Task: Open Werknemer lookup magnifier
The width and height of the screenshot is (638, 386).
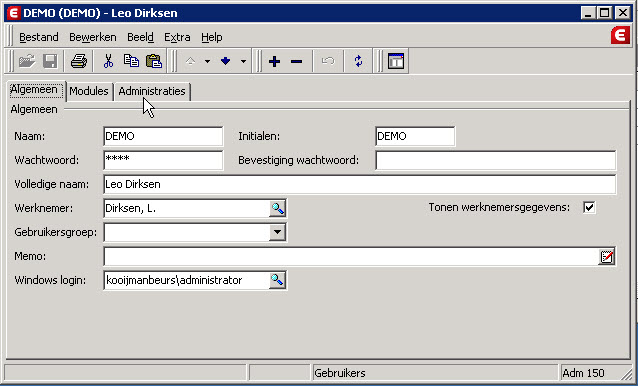Action: click(x=278, y=209)
